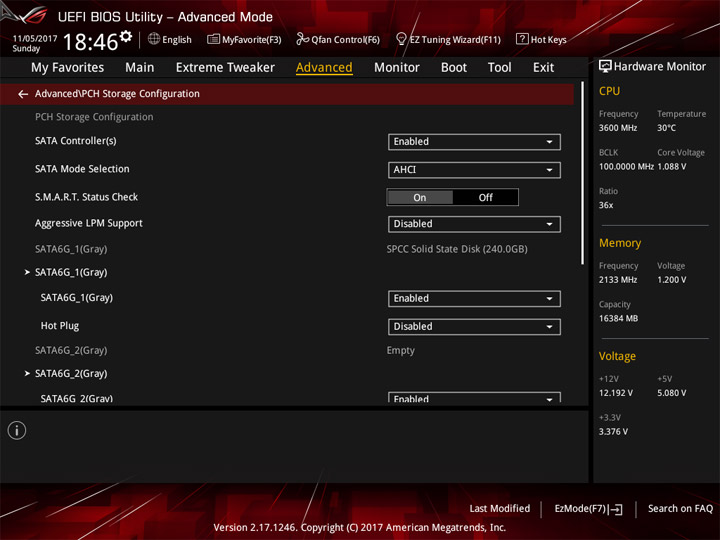
Task: Open the partially visible SATA6G_2(Gray) Enabled dropdown
Action: coord(474,398)
